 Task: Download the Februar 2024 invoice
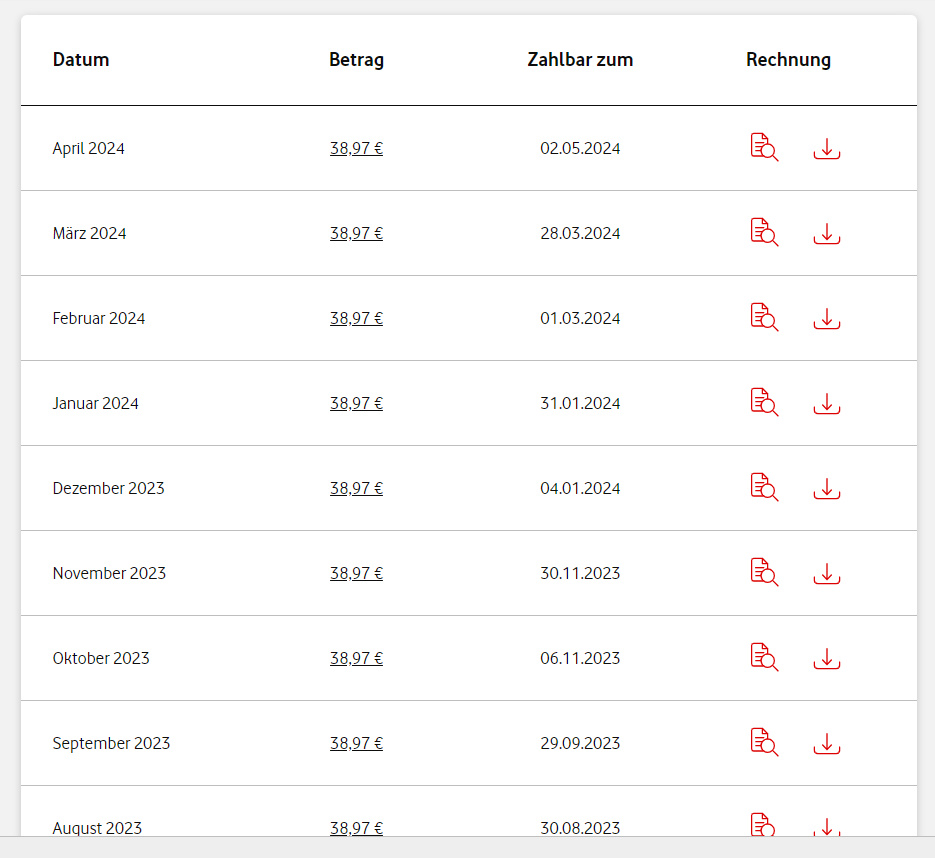826,319
